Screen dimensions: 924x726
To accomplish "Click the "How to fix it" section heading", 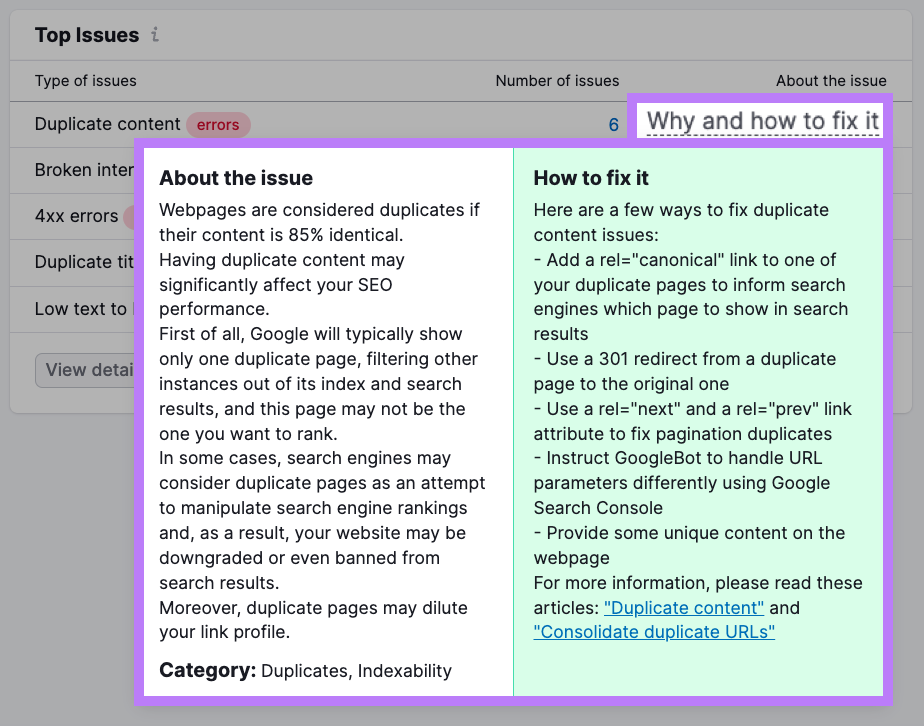I will coord(592,178).
